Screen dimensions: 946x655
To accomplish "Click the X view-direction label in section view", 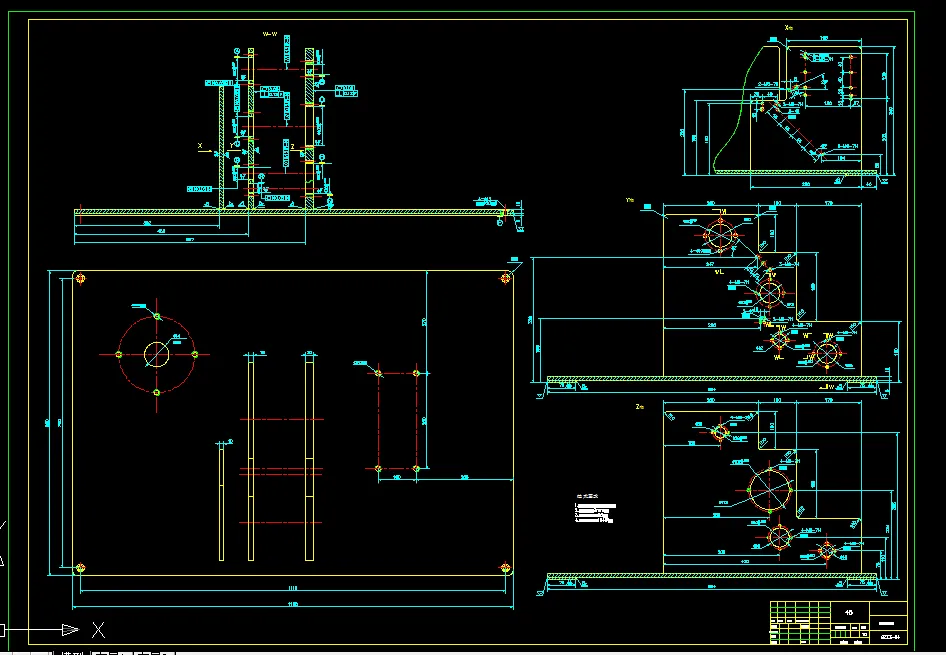I will 200,146.
